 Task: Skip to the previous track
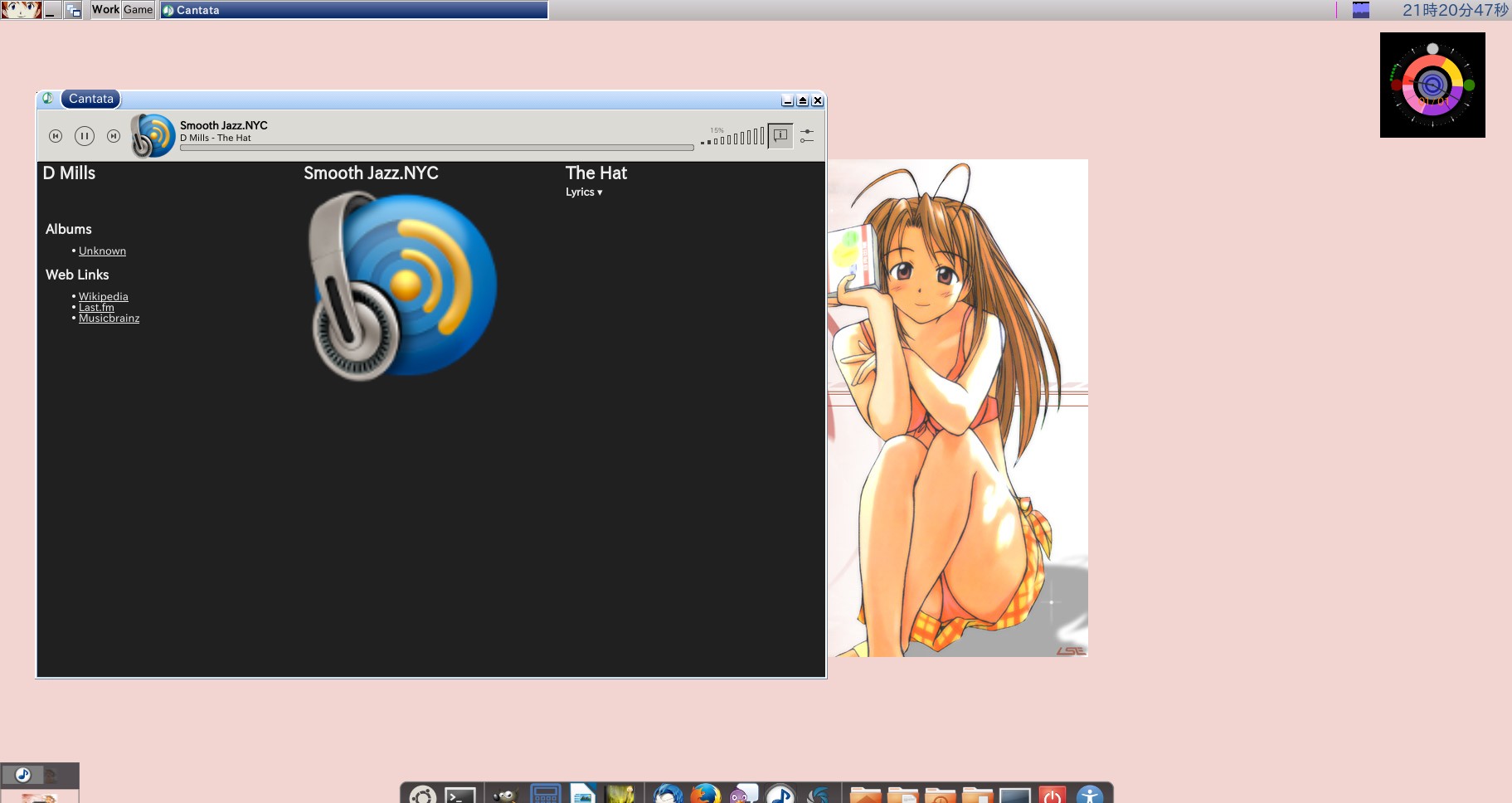tap(56, 136)
